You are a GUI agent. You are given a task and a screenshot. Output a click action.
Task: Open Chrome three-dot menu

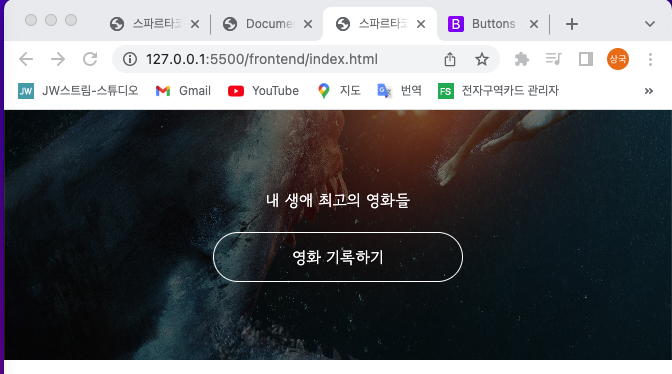pos(650,59)
